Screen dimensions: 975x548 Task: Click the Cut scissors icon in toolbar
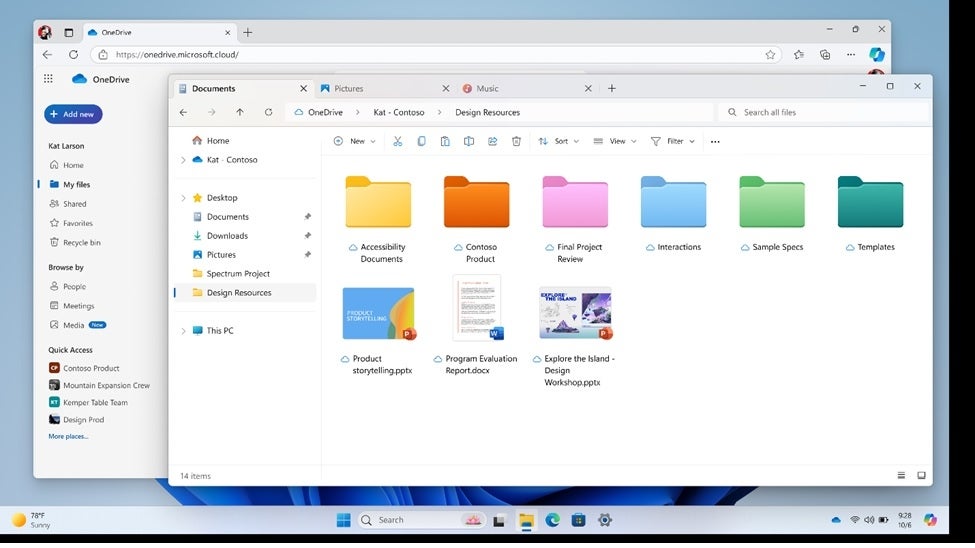(x=397, y=141)
